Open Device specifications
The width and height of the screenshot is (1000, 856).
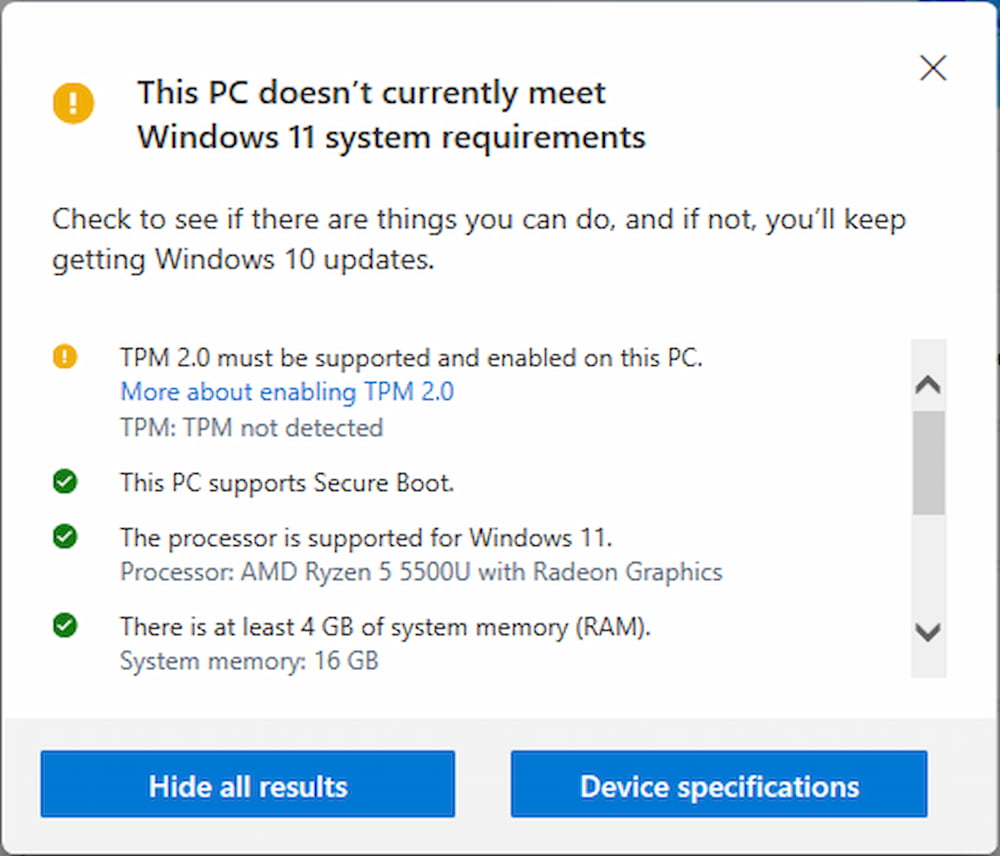pyautogui.click(x=719, y=784)
